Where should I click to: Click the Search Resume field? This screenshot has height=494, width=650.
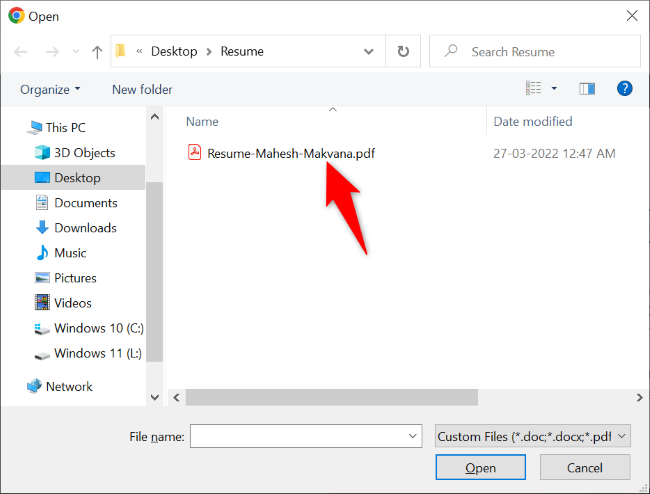coord(535,51)
